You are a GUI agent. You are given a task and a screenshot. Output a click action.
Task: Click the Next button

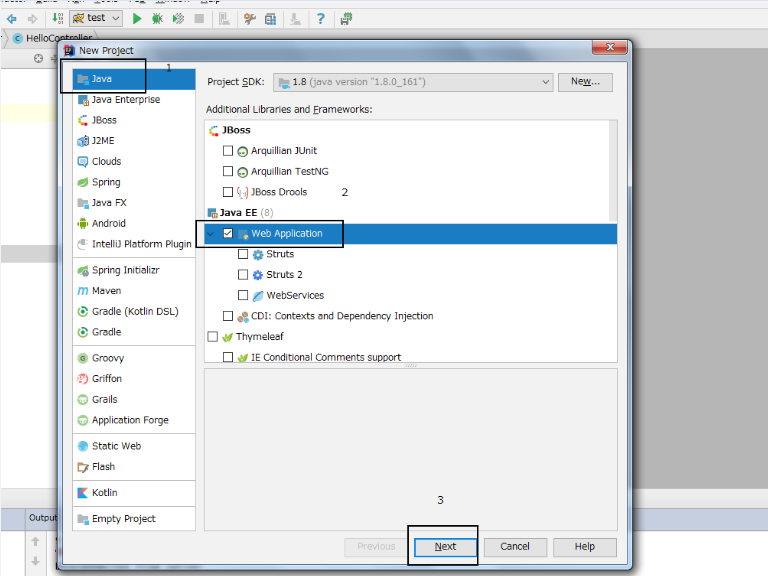(445, 547)
